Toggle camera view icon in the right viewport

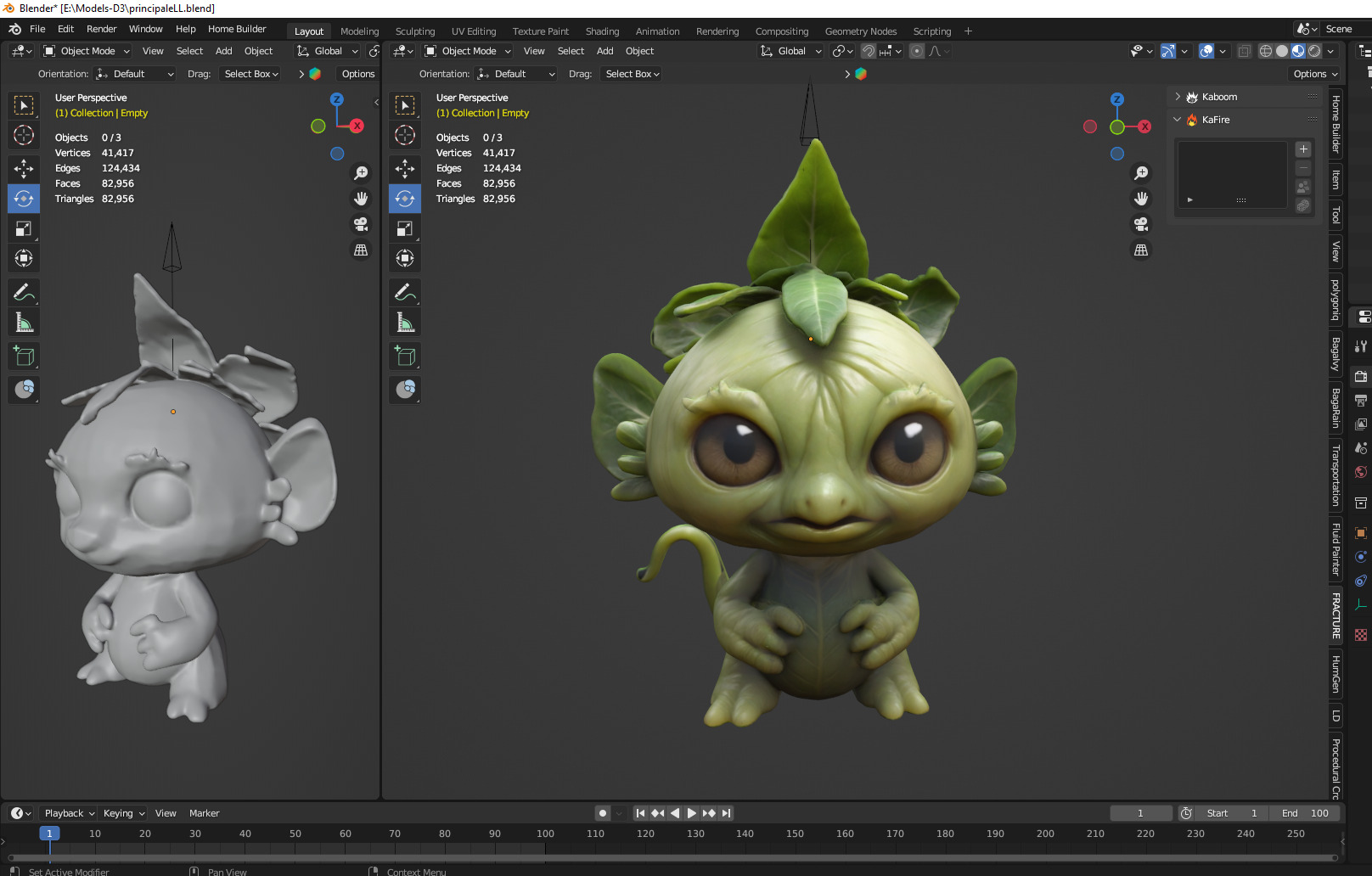pos(1141,224)
